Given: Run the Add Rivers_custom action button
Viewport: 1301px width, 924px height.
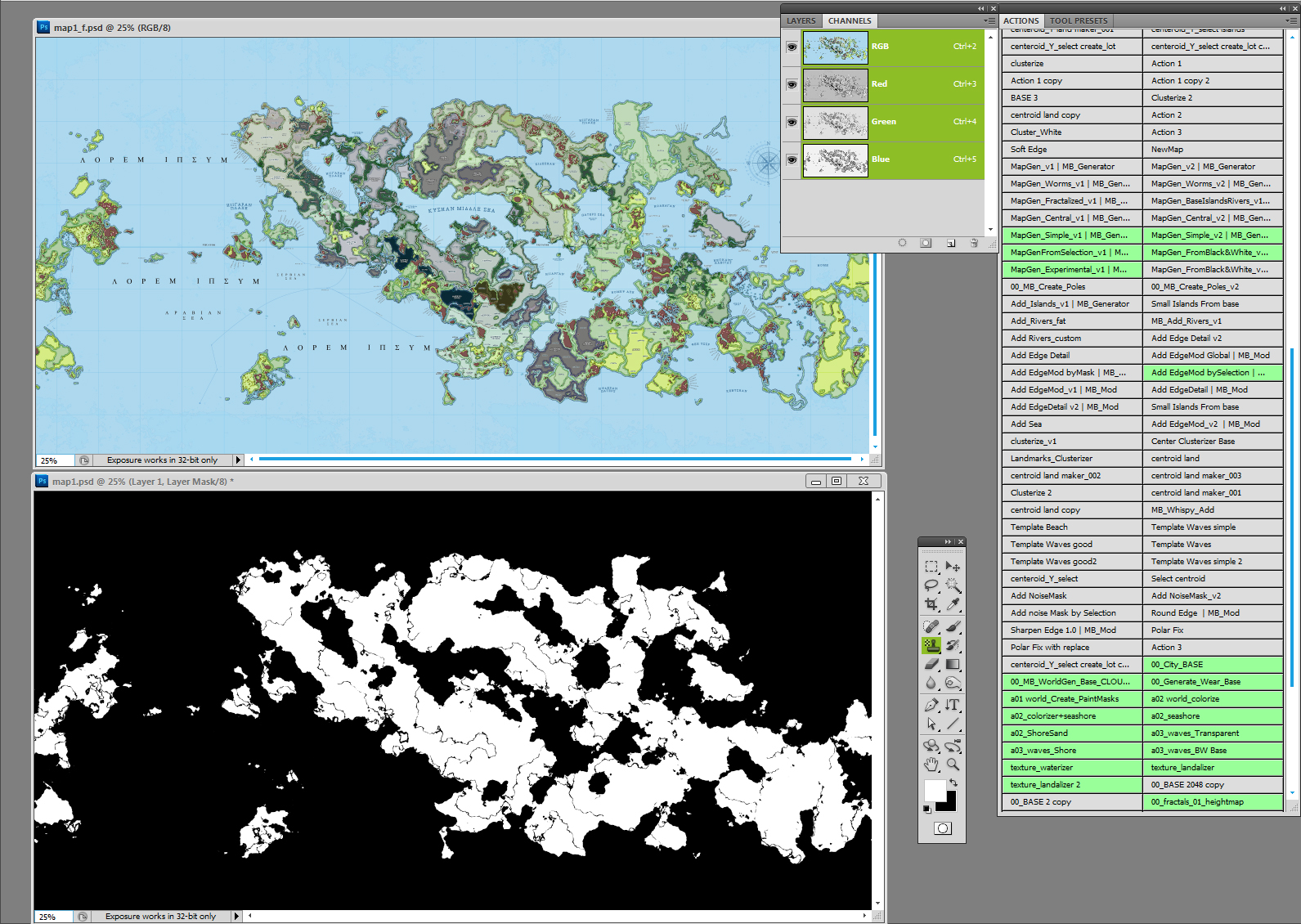Looking at the screenshot, I should pyautogui.click(x=1071, y=339).
